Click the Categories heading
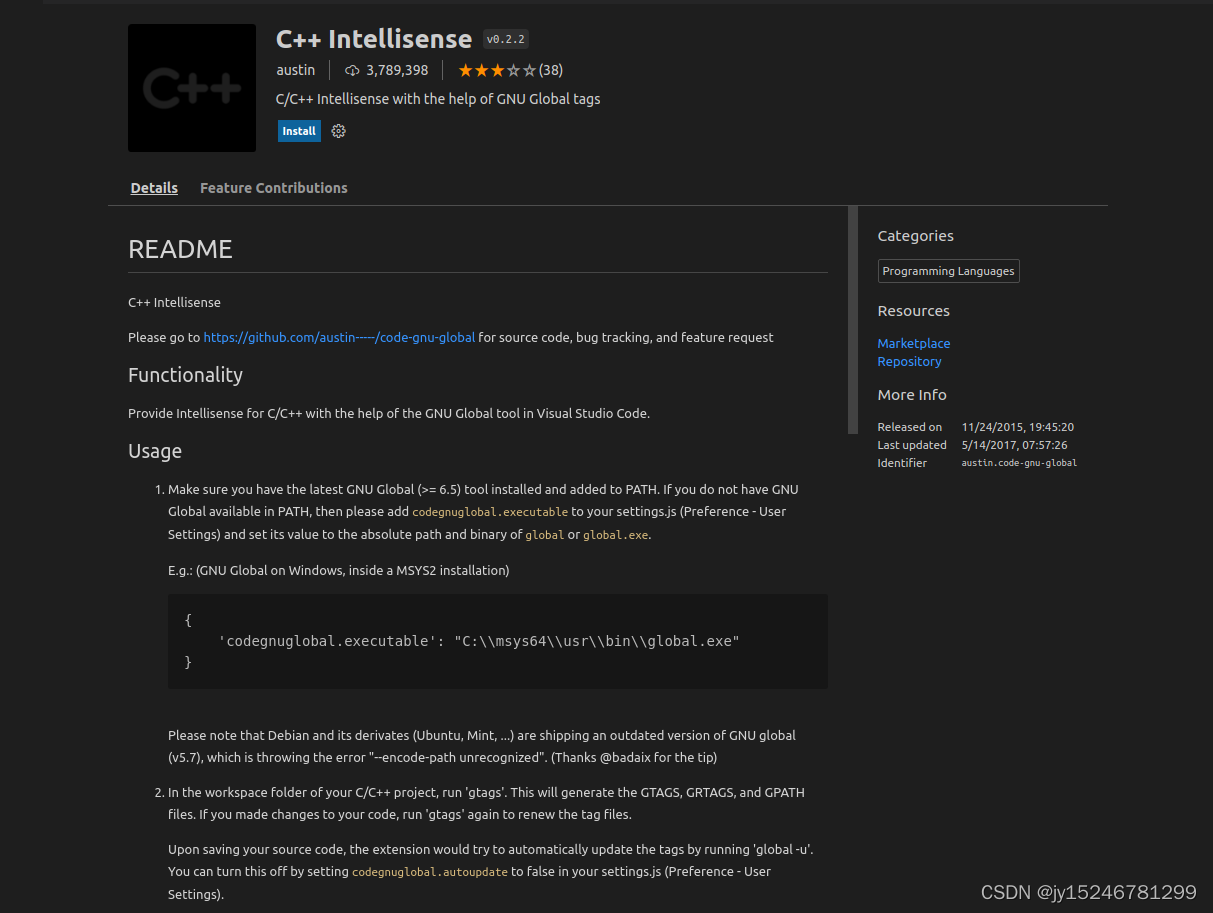The height and width of the screenshot is (913, 1213). 916,236
